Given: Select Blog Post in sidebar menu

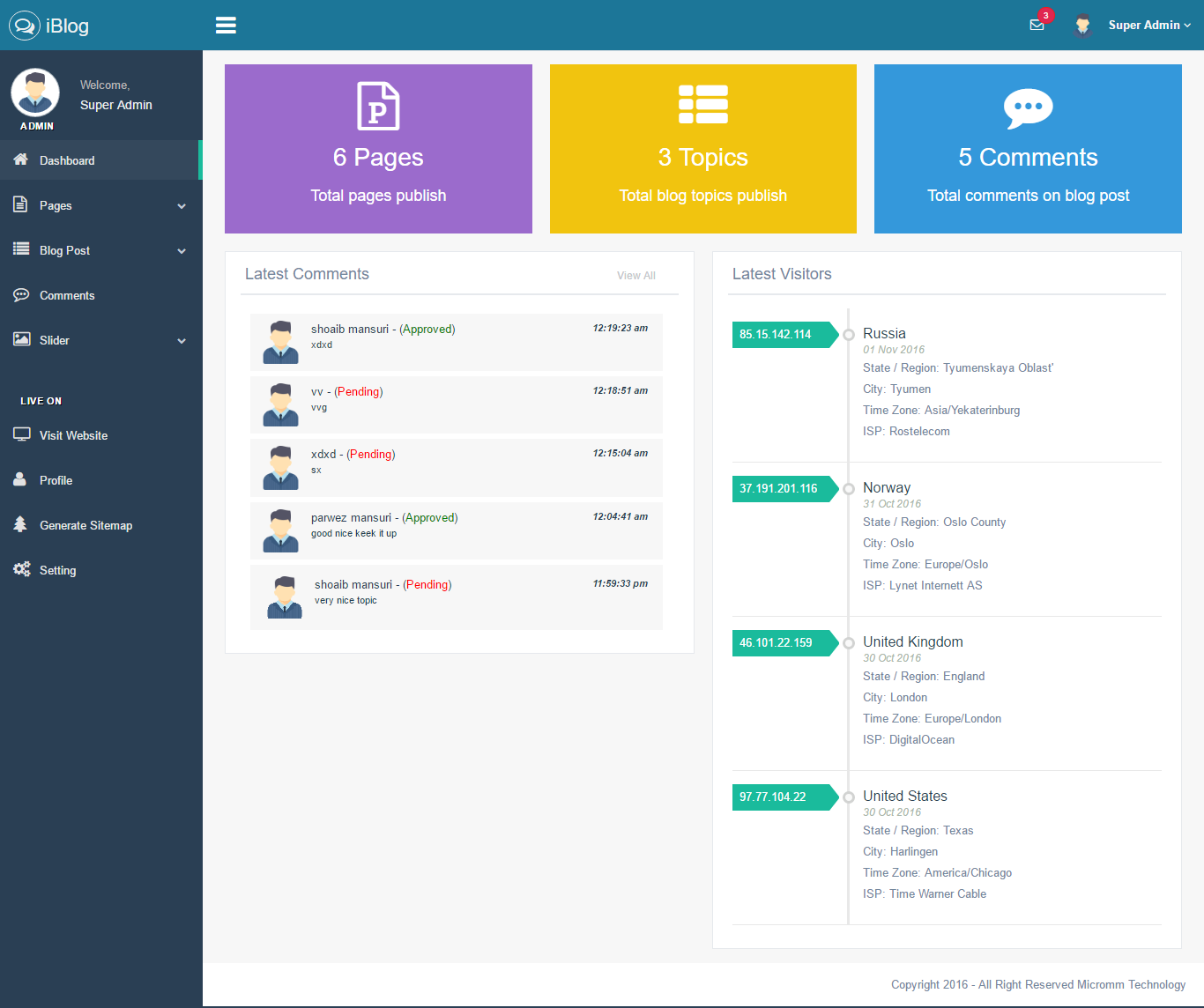Looking at the screenshot, I should pyautogui.click(x=64, y=250).
